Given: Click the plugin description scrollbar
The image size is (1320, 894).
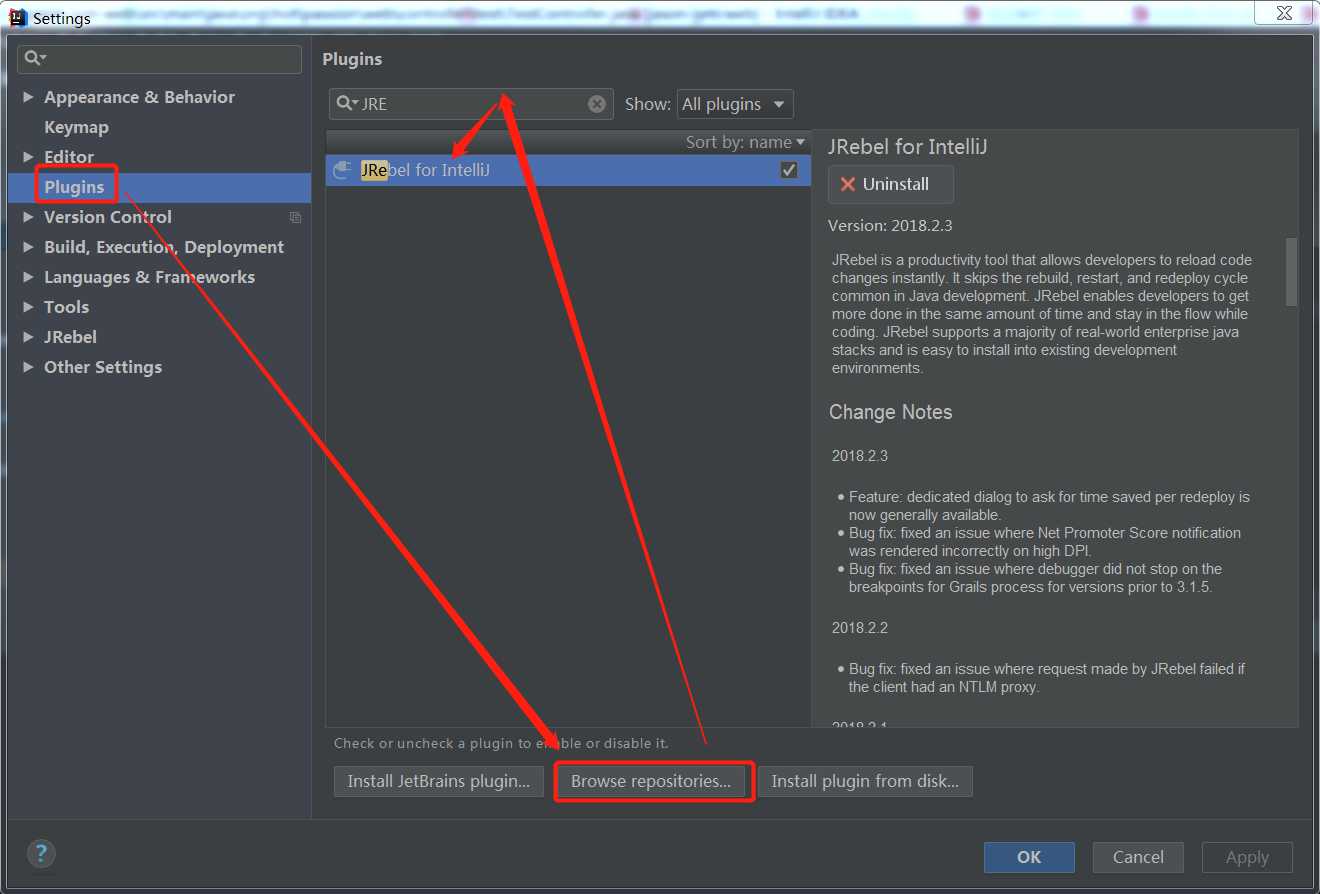Looking at the screenshot, I should [1291, 271].
